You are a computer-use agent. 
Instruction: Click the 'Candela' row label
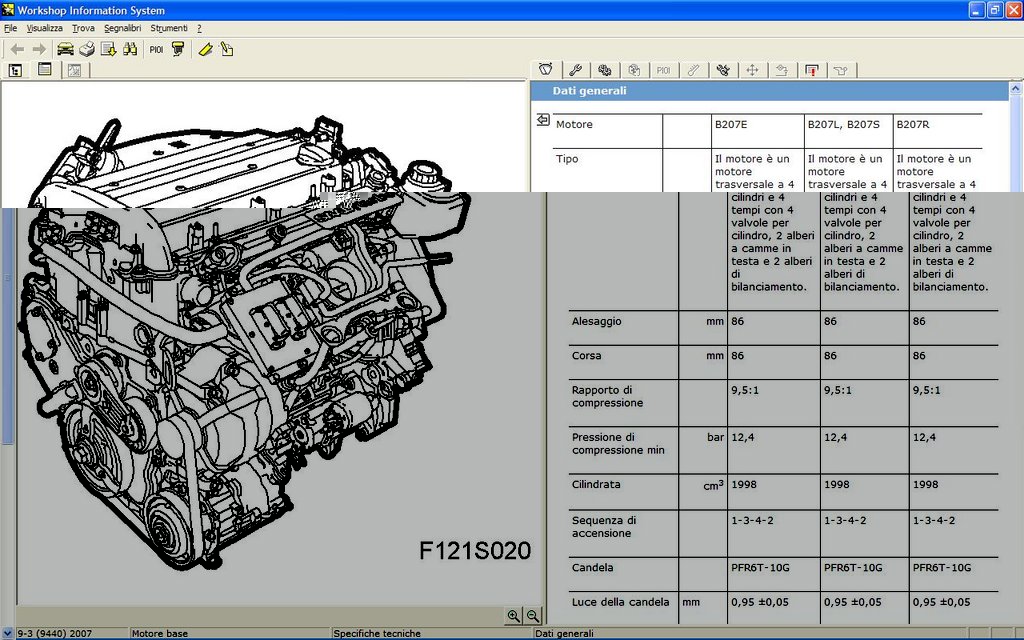(x=592, y=568)
